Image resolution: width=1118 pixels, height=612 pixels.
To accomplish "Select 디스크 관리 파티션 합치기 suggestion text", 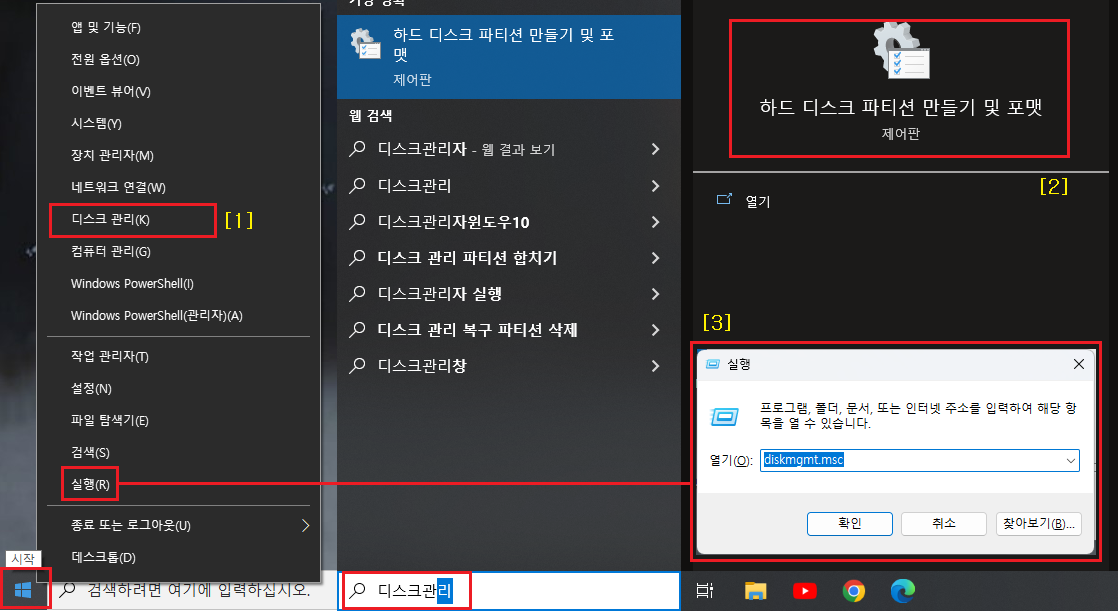I will click(x=467, y=257).
